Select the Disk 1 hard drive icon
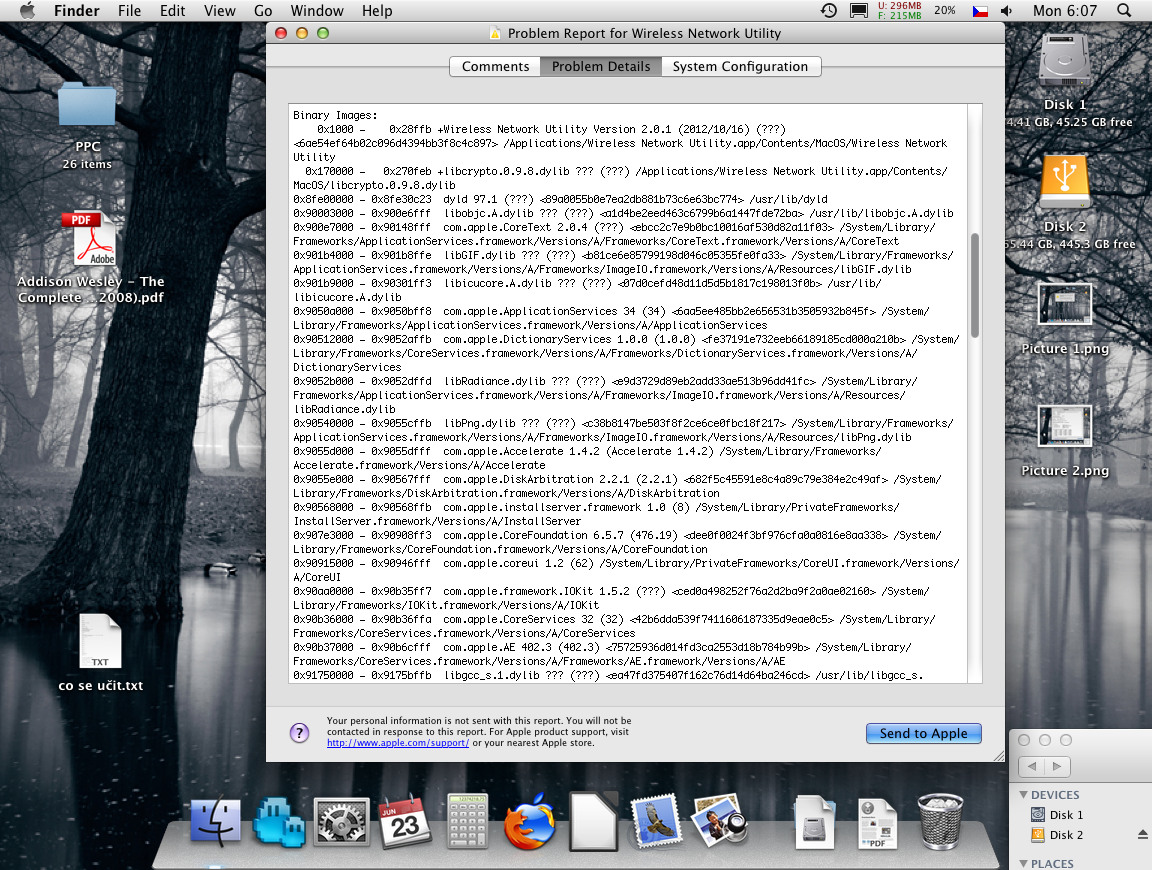 point(1065,62)
